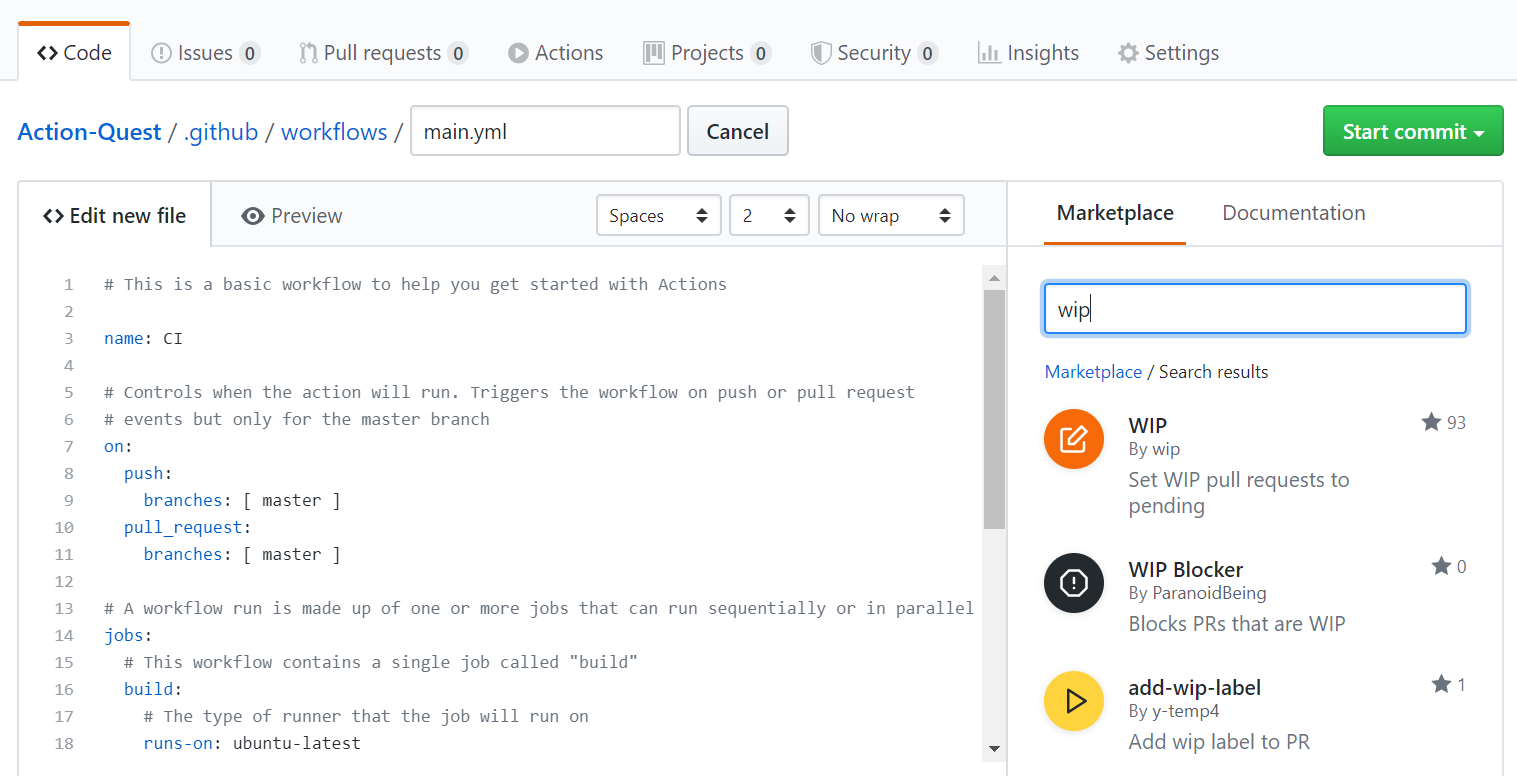Viewport: 1517px width, 776px height.
Task: Click the first comment line about basic workflow
Action: point(415,284)
